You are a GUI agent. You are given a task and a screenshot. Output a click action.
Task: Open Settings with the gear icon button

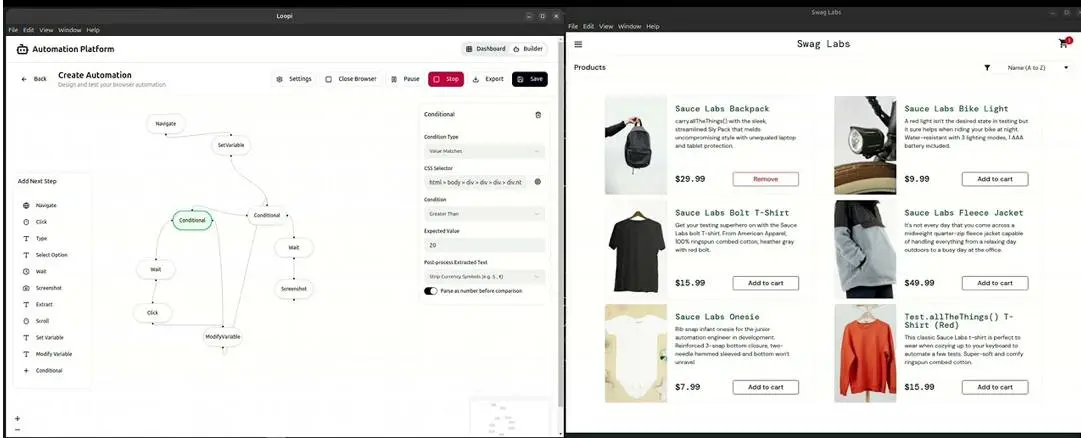(x=294, y=79)
